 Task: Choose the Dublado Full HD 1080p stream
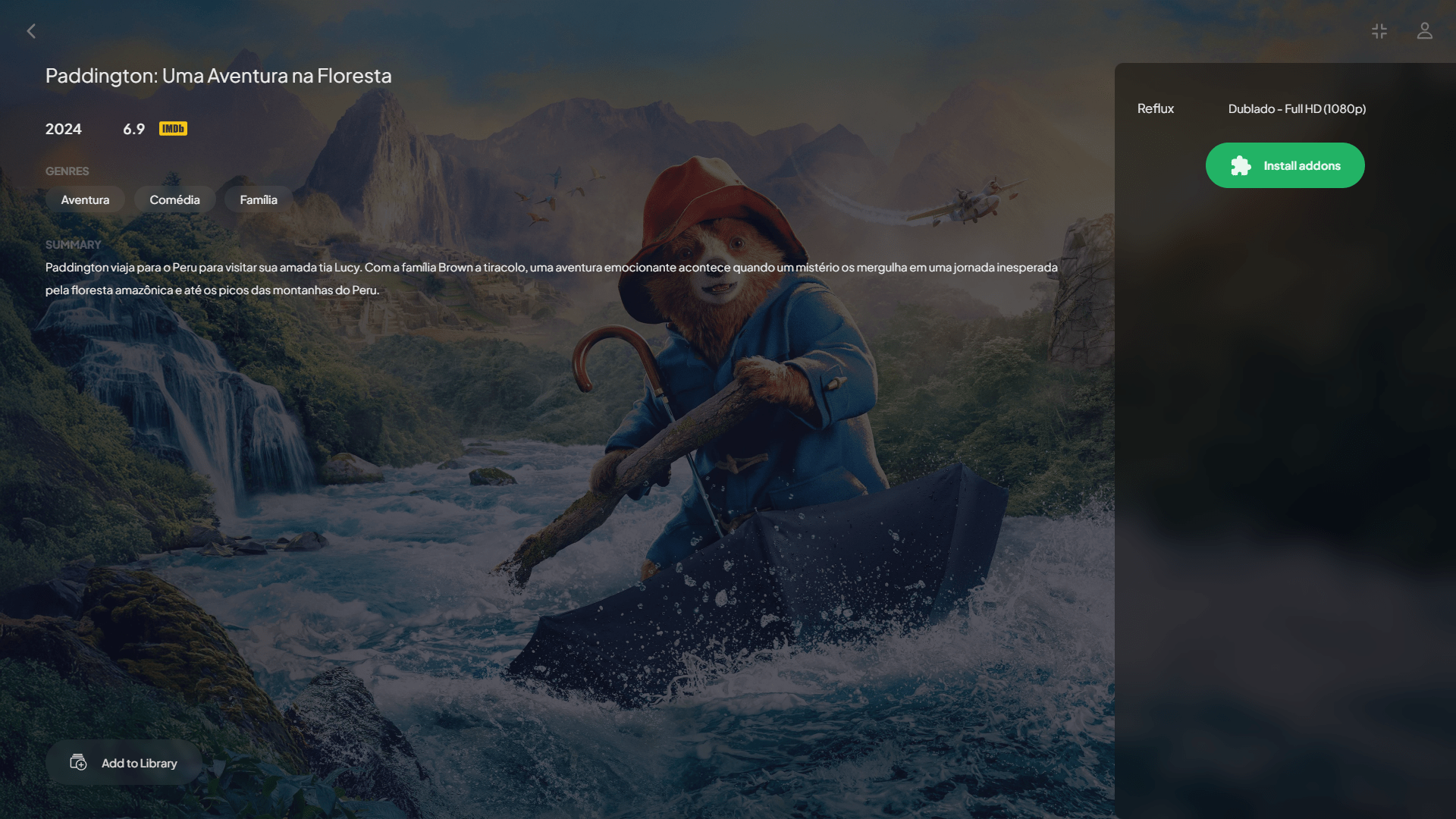pos(1297,108)
